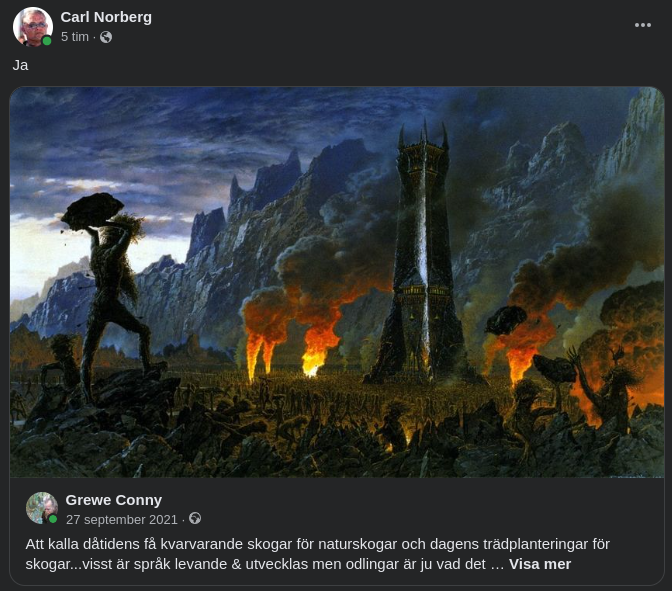The height and width of the screenshot is (591, 672).
Task: Click the dark tower in the painting
Action: (423, 257)
